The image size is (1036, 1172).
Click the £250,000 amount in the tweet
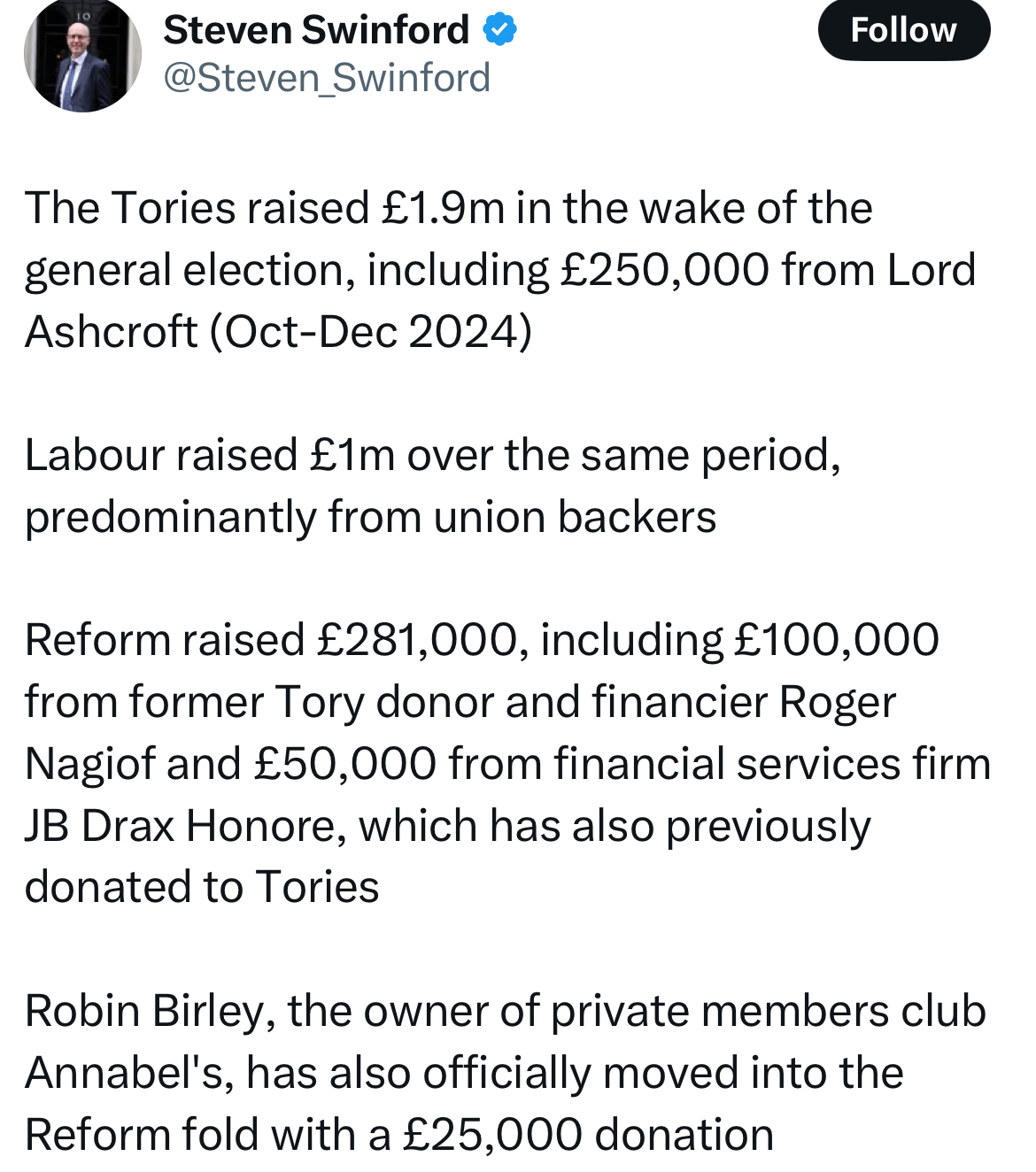(x=665, y=270)
